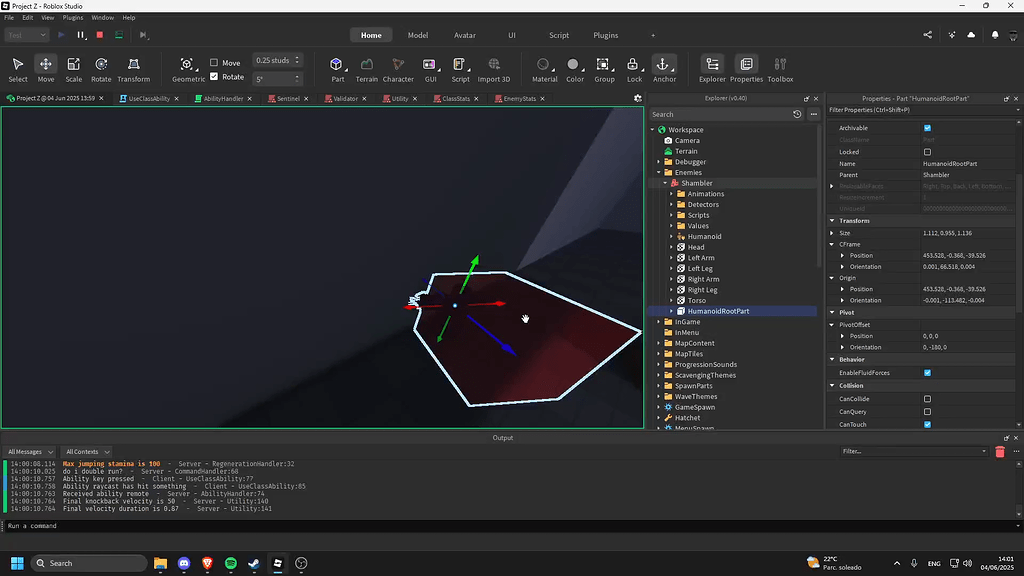Disable EnableFluidForces in Properties

[928, 372]
